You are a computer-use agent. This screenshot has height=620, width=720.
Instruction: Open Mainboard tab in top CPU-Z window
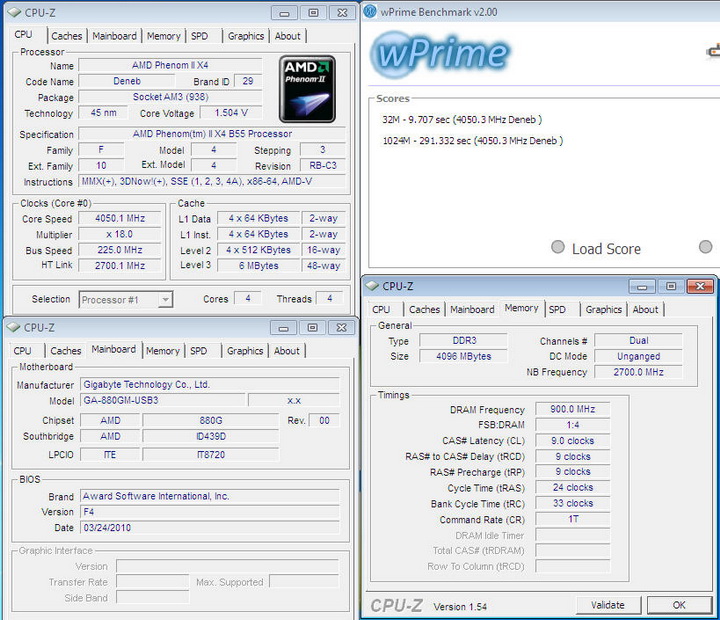click(114, 36)
